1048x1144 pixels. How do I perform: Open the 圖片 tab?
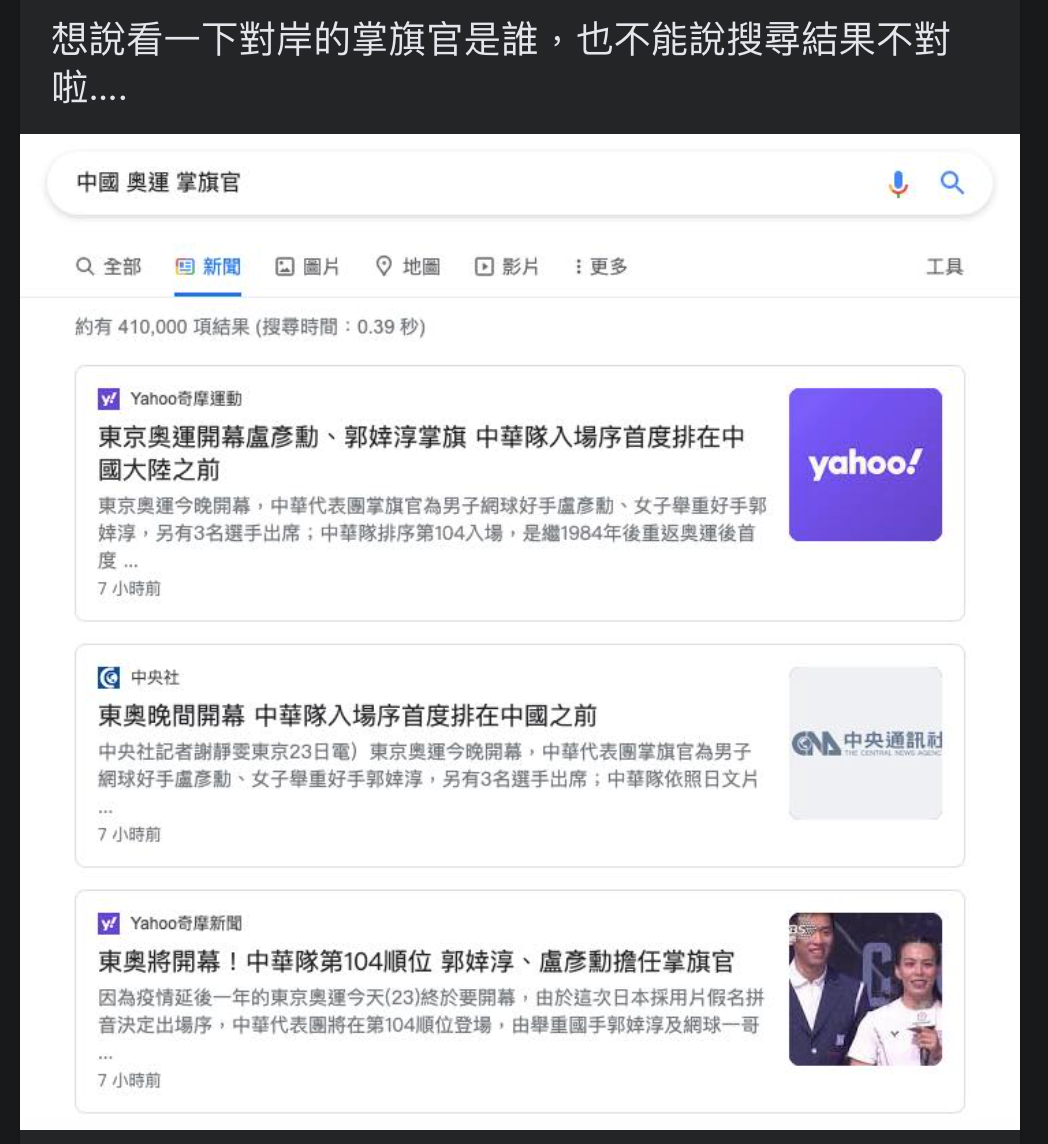[307, 266]
